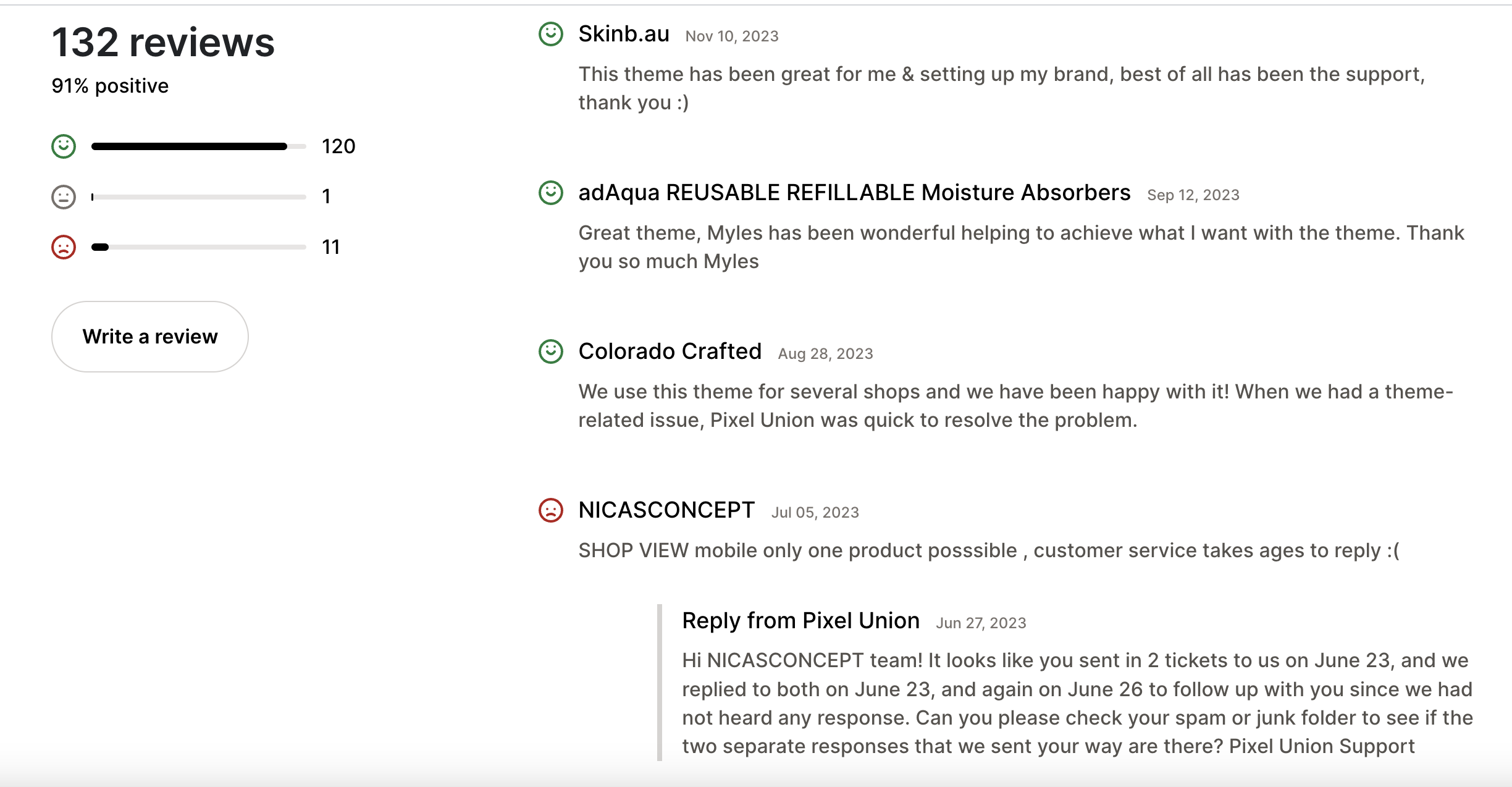Click the 91% positive label
This screenshot has height=787, width=1512.
coord(109,85)
